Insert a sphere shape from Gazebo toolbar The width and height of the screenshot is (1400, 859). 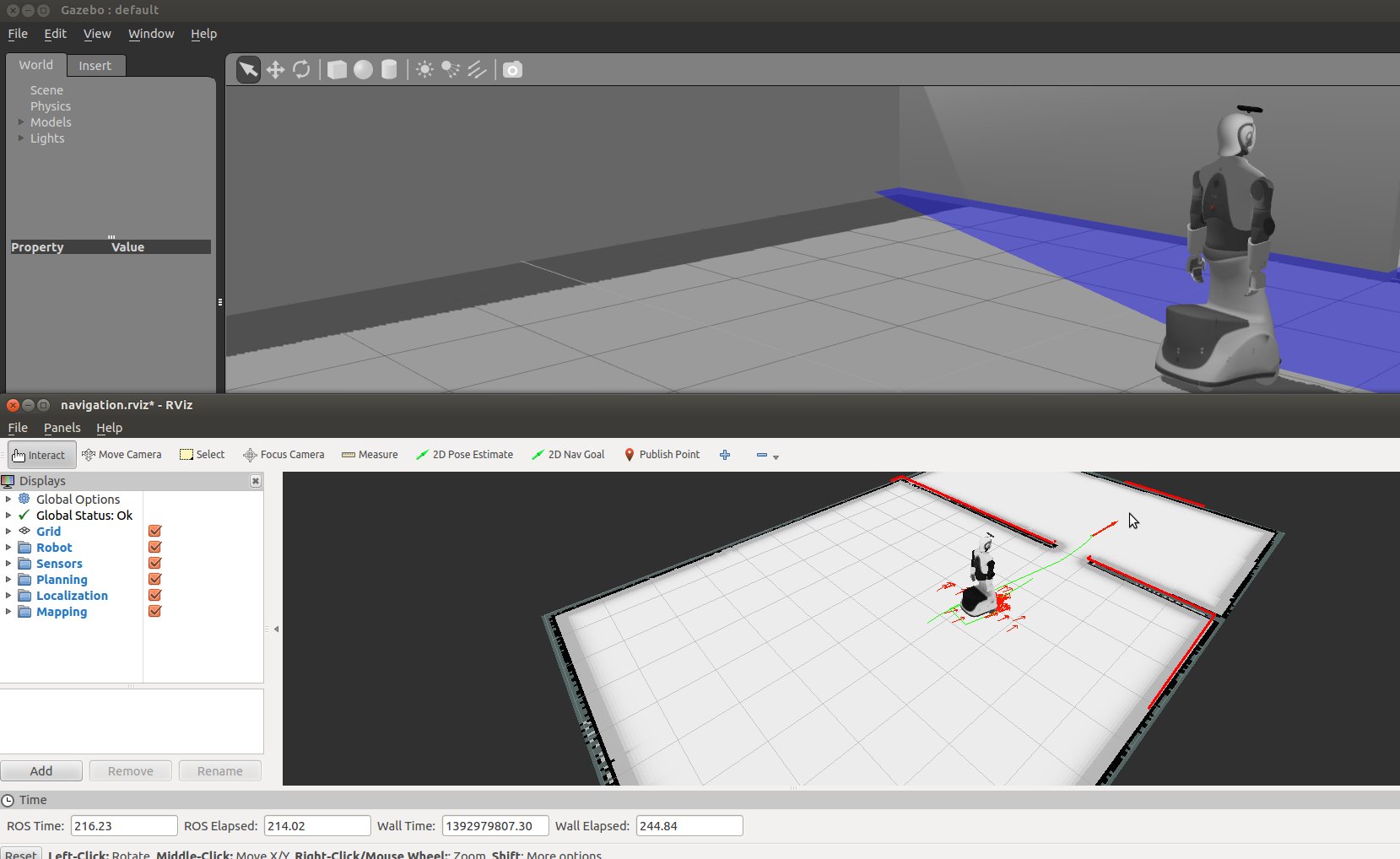pos(363,70)
